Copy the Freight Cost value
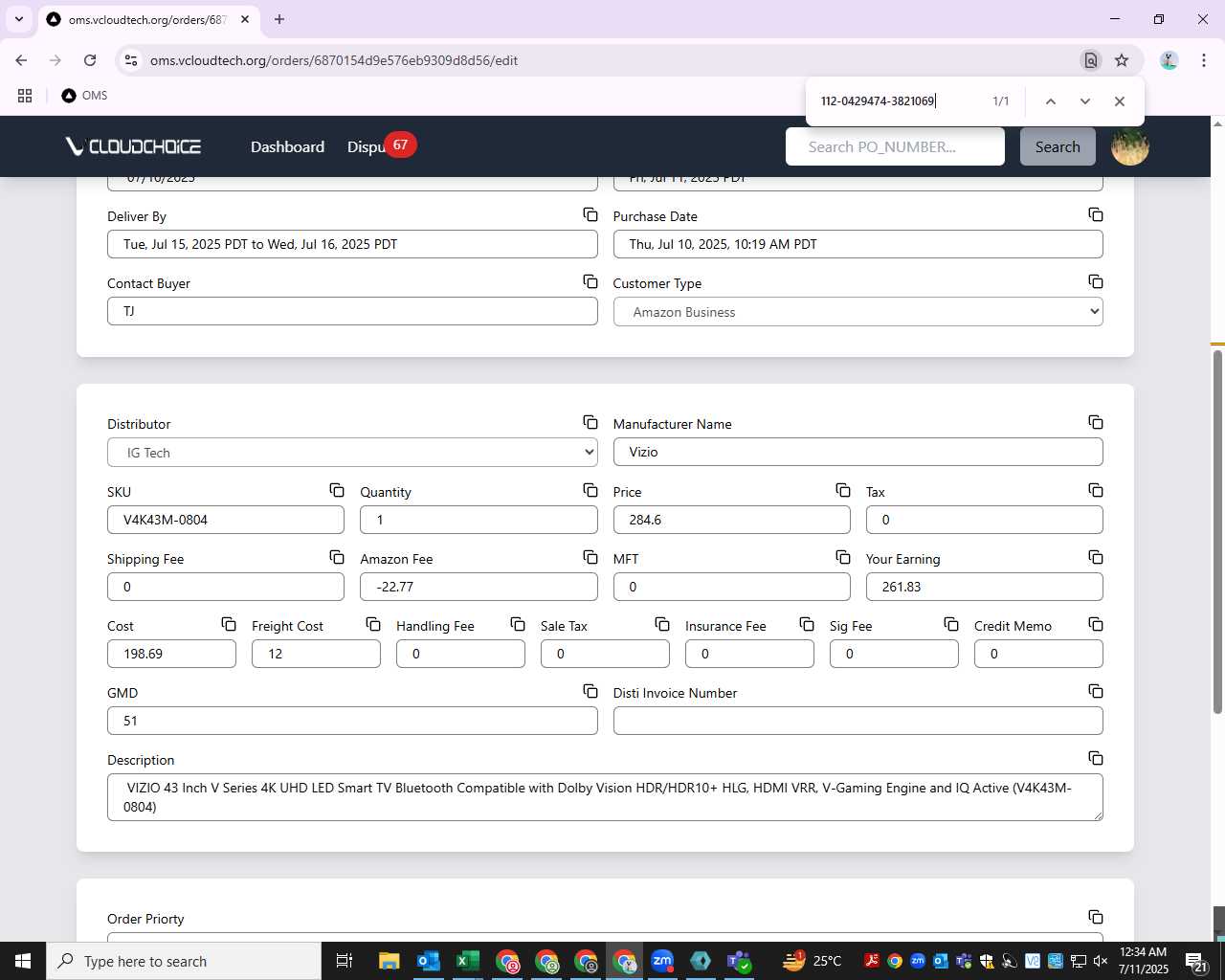 tap(373, 624)
